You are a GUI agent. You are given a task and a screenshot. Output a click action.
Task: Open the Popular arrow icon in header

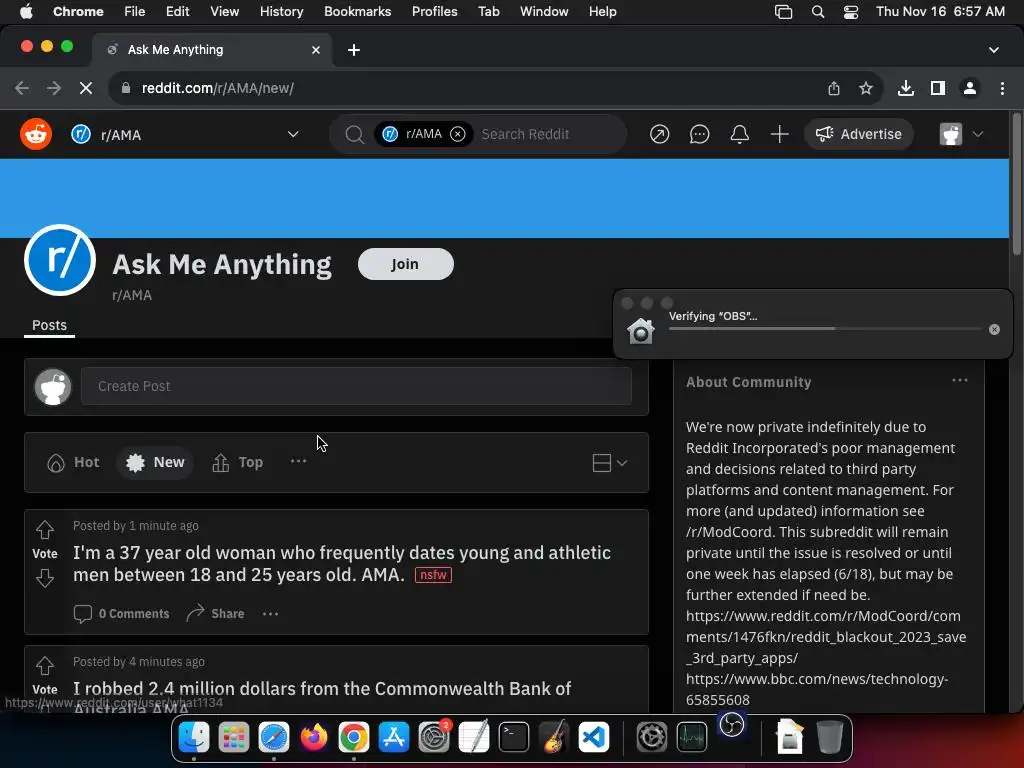[660, 135]
